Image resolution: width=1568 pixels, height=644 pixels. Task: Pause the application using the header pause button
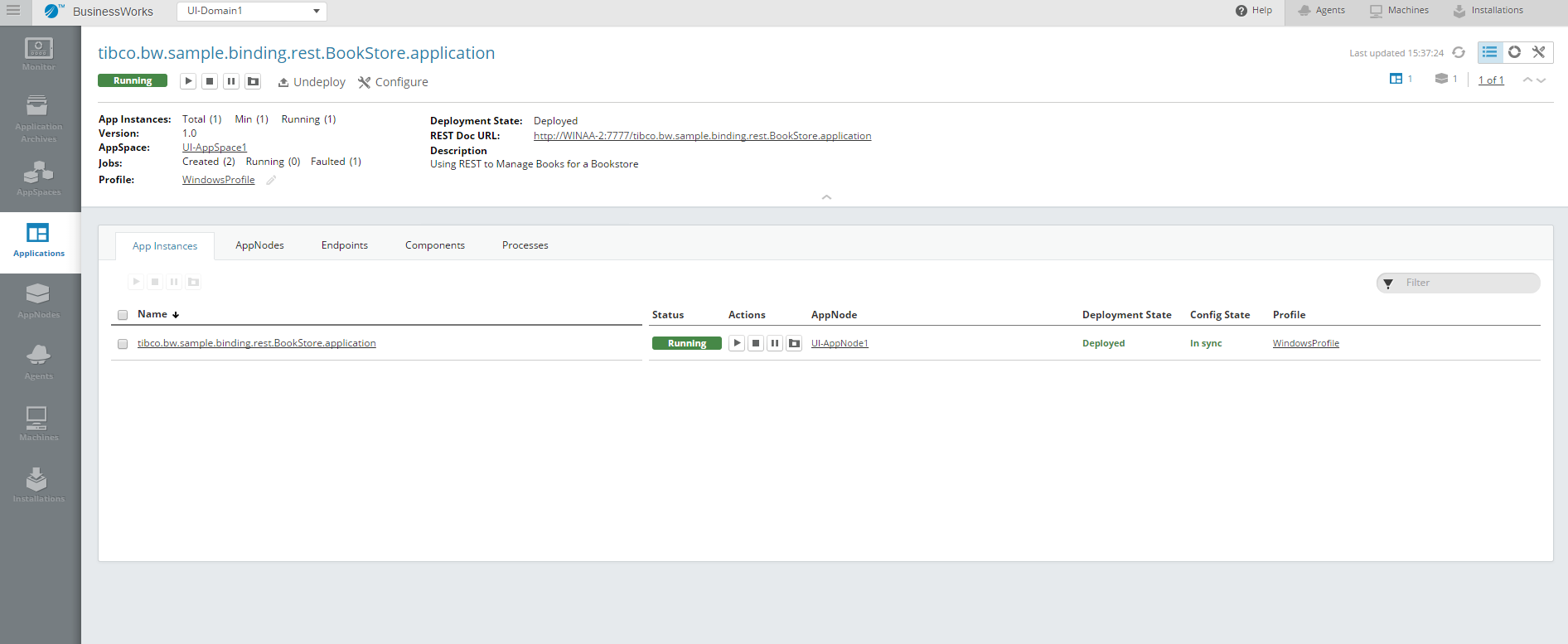pos(231,81)
